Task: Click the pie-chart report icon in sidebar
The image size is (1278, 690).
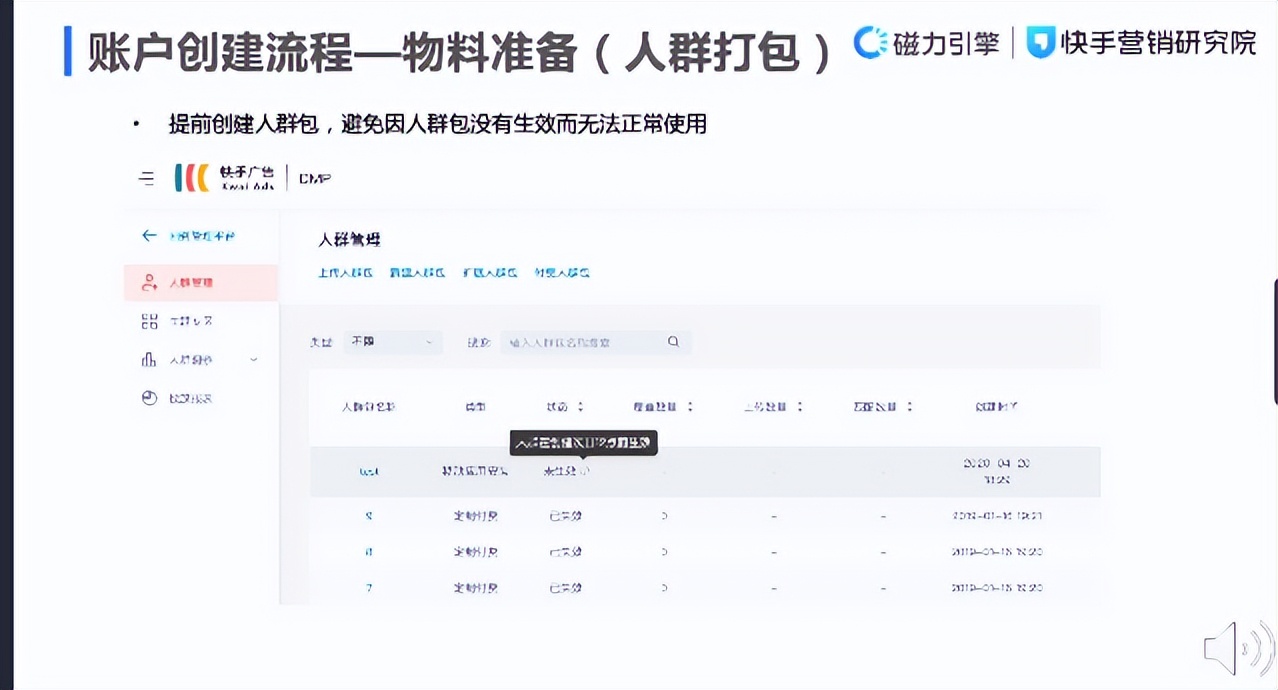Action: pyautogui.click(x=148, y=397)
